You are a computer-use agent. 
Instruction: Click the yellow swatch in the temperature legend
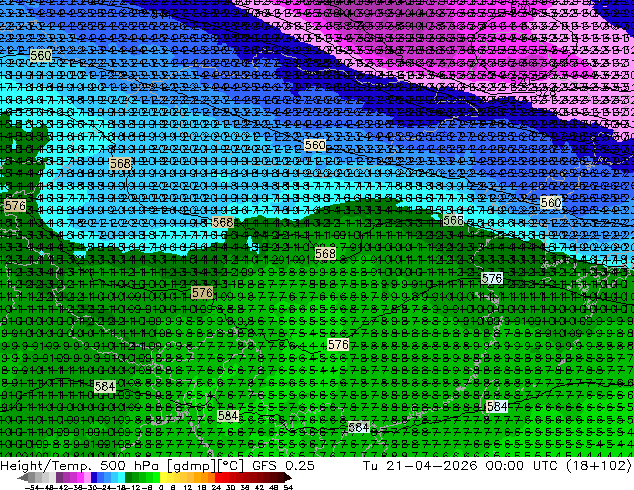point(163,477)
